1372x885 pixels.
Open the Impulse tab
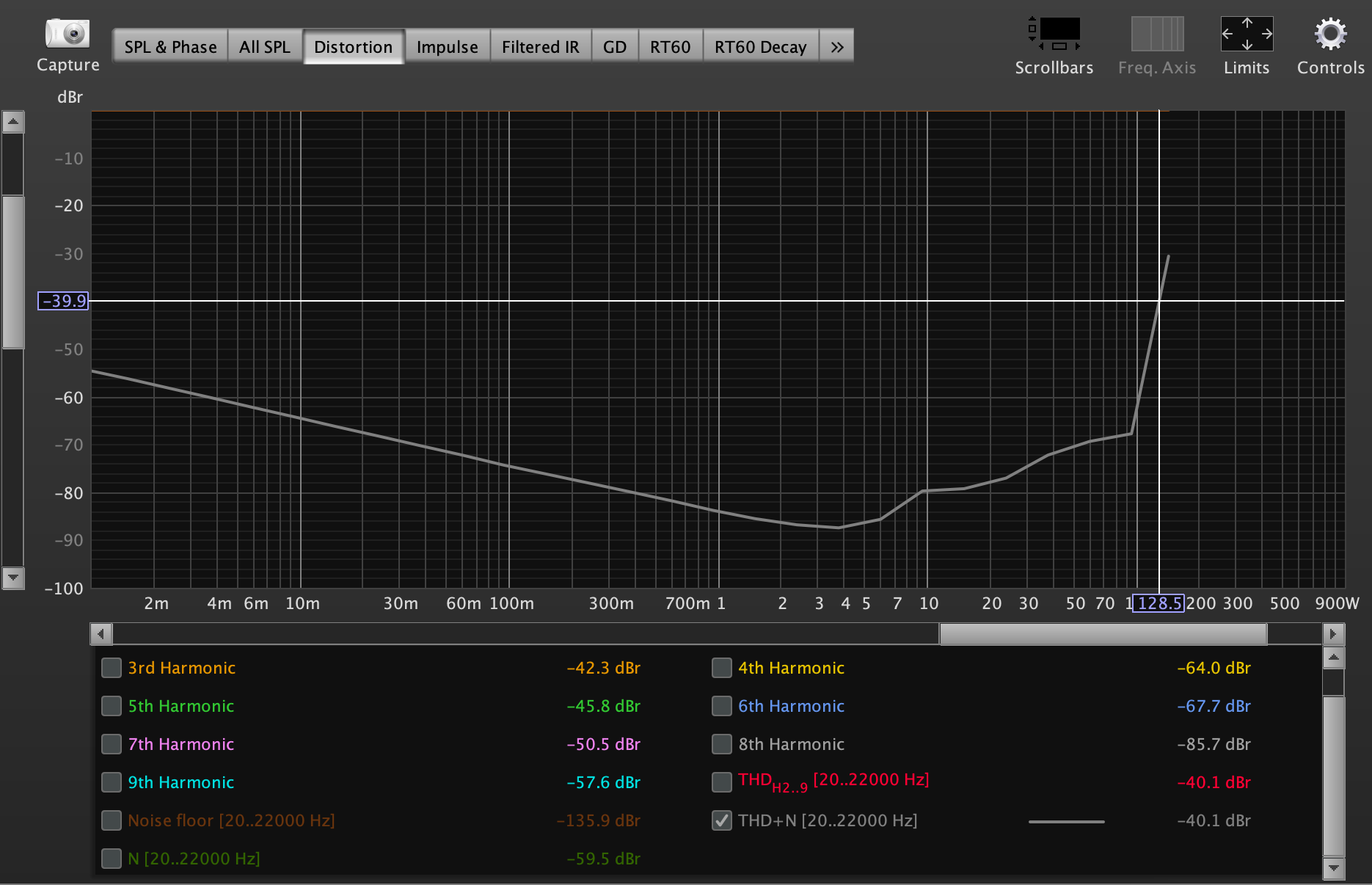(x=448, y=47)
